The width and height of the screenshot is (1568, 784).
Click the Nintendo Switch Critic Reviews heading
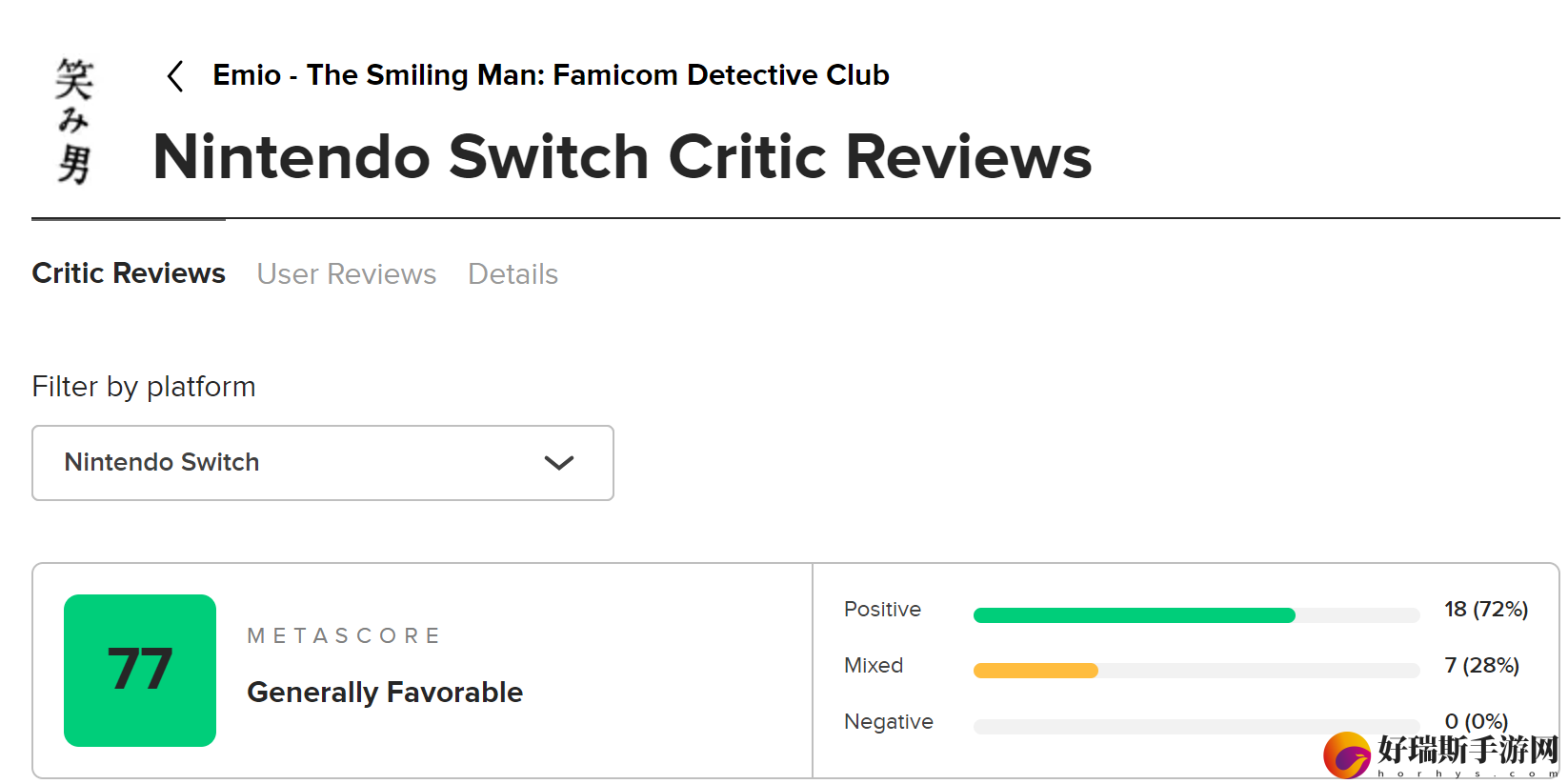click(x=622, y=157)
